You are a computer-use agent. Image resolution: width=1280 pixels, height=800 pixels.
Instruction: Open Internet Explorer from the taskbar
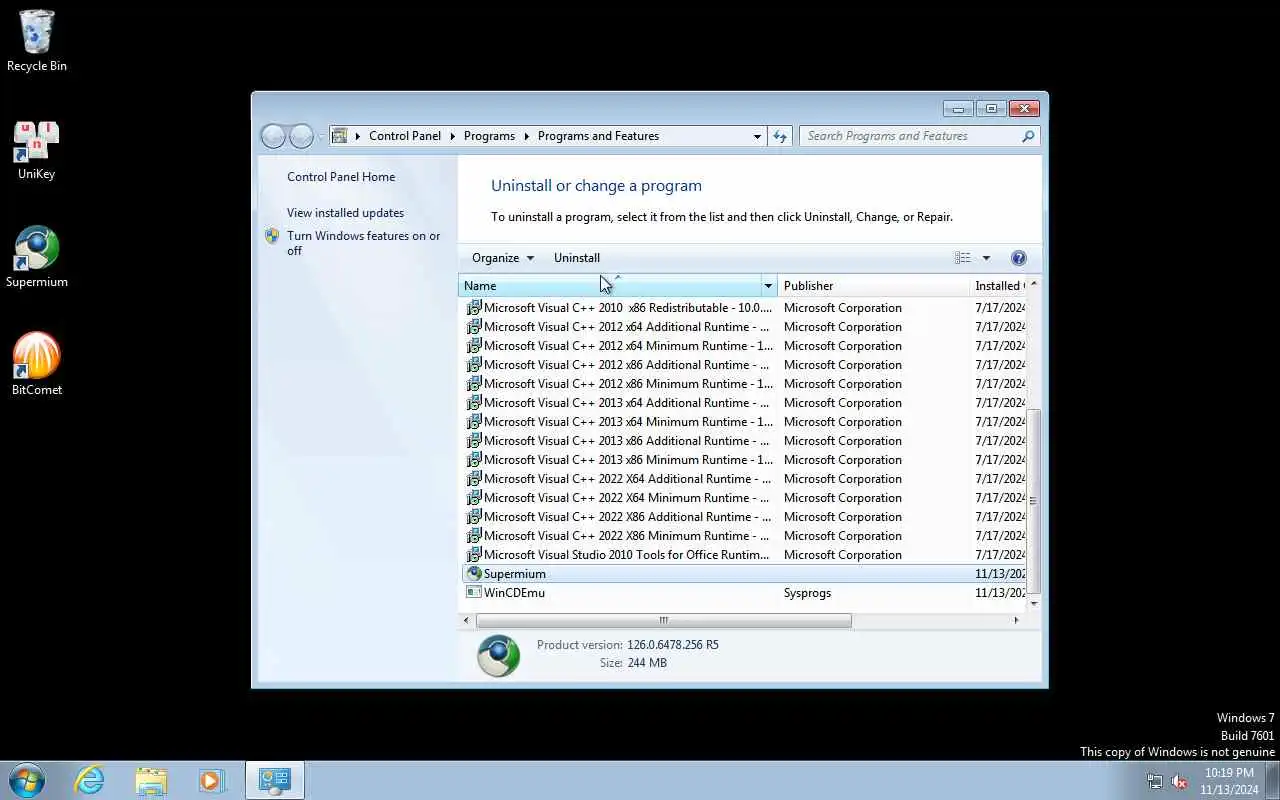[x=90, y=780]
